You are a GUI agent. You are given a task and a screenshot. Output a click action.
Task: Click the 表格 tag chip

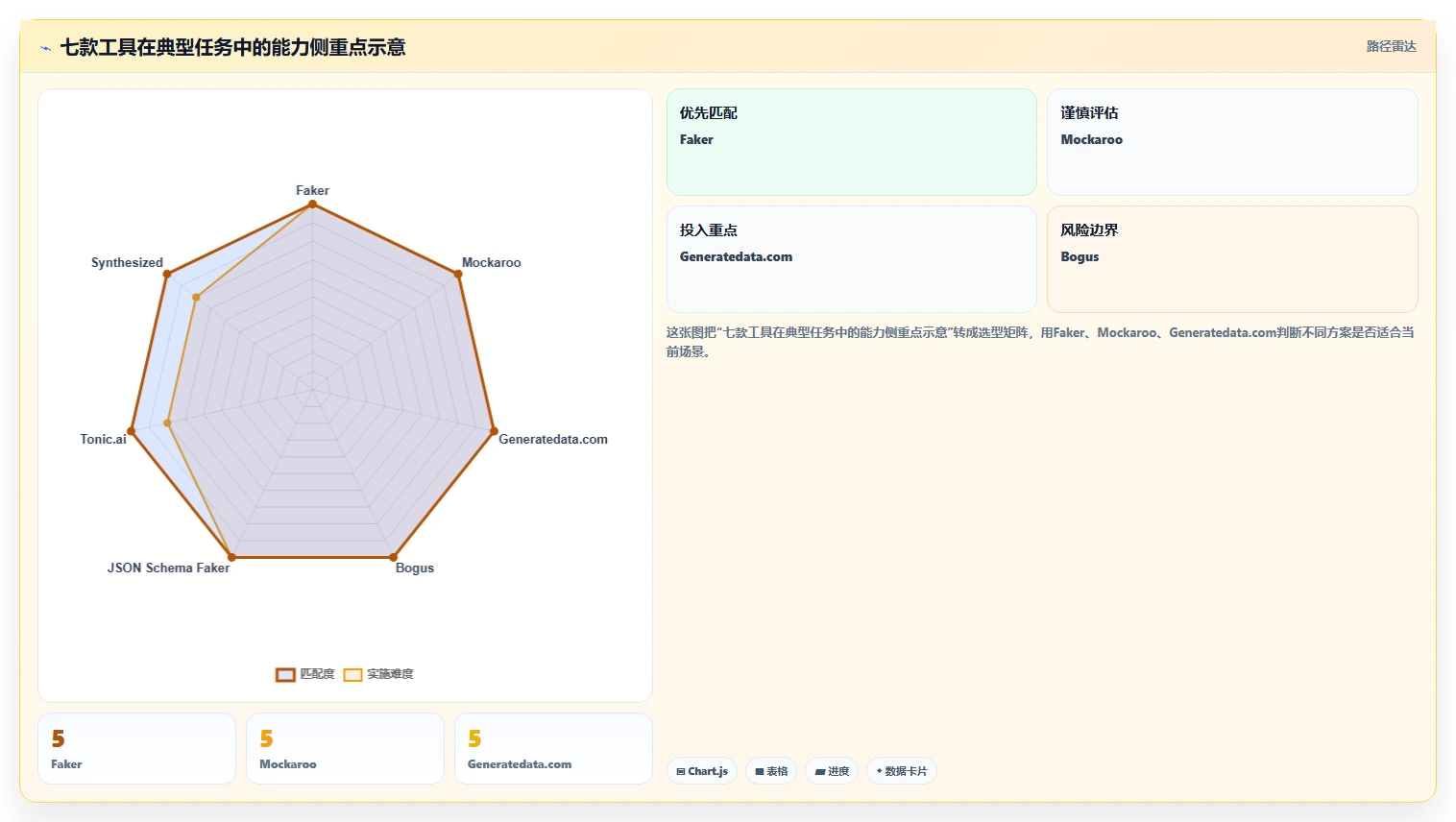click(x=771, y=771)
